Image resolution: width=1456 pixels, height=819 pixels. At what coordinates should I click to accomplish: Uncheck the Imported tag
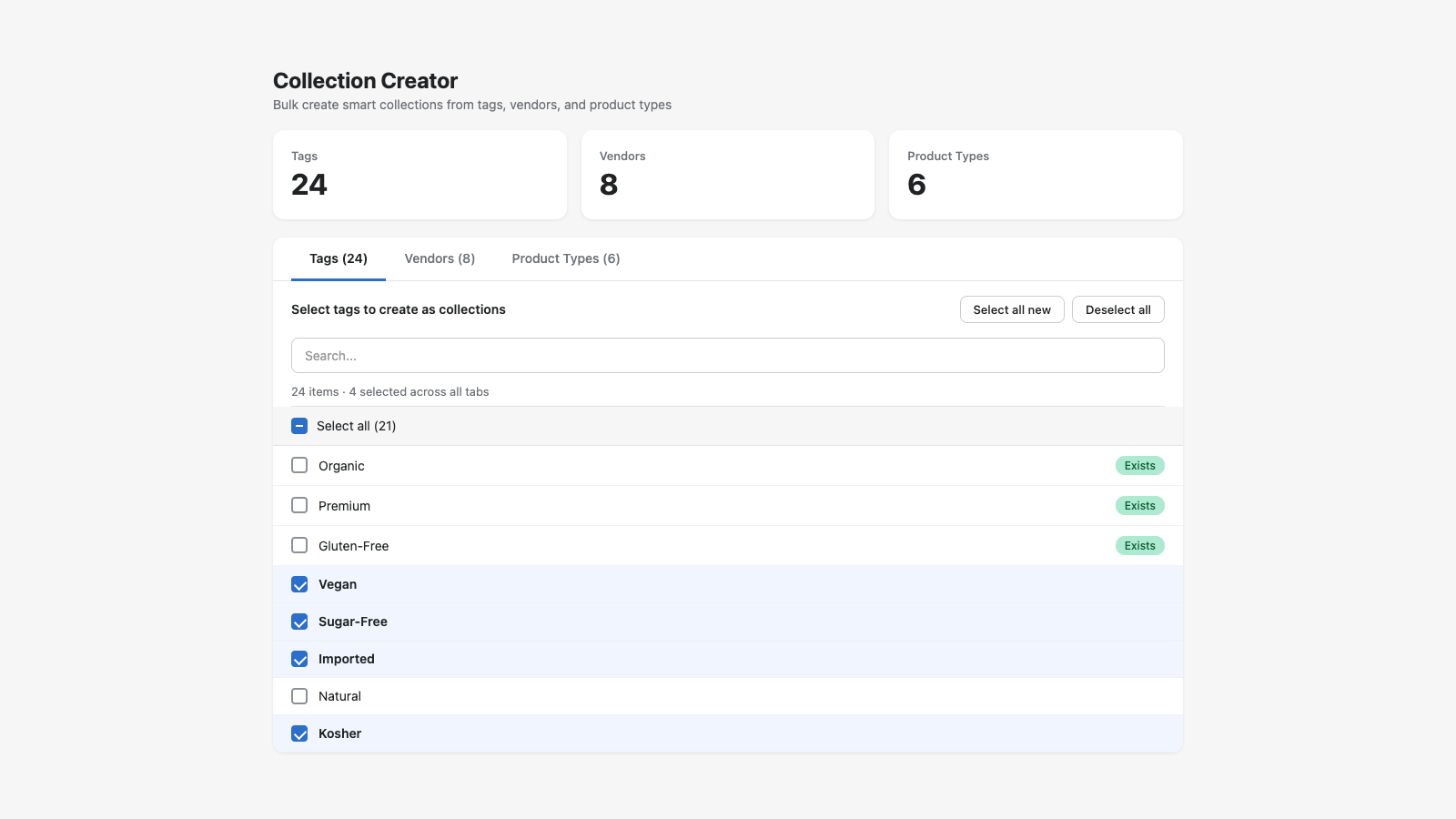click(299, 659)
